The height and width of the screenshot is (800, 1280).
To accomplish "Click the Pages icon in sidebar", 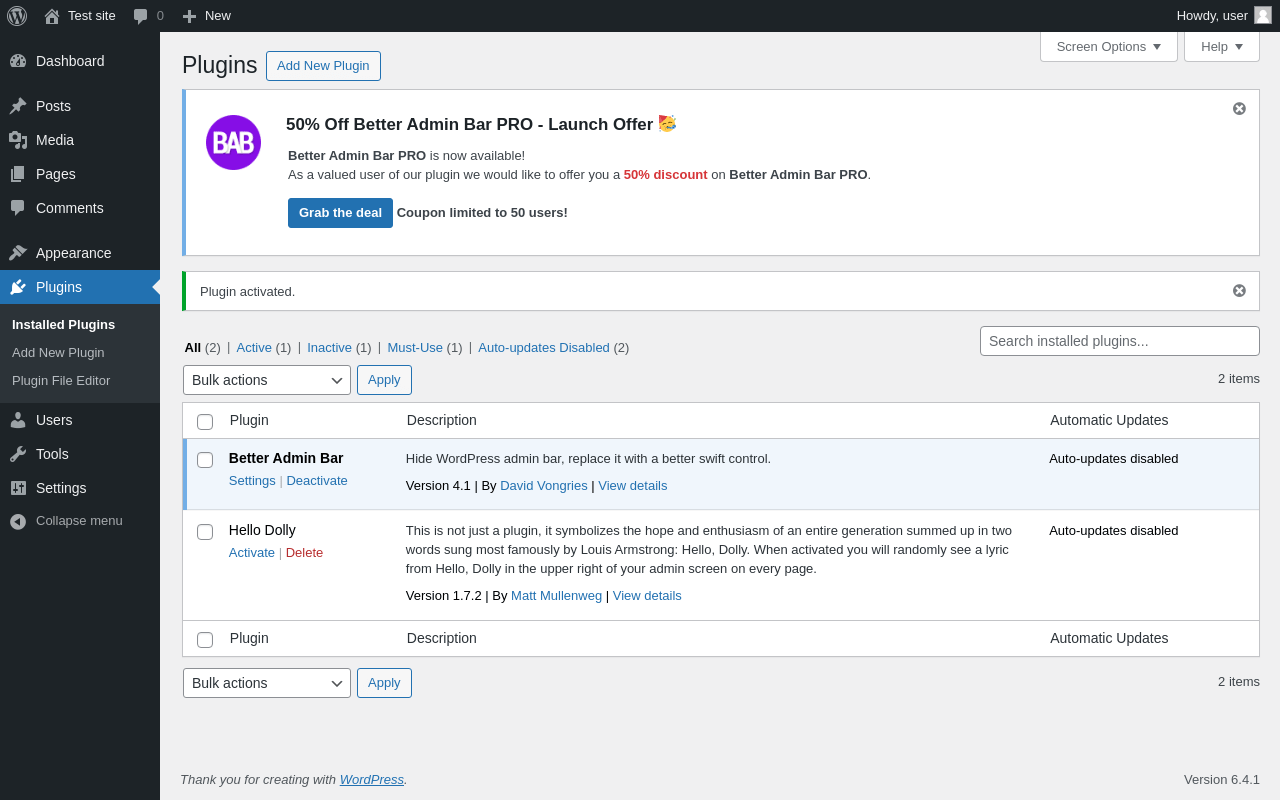I will (x=18, y=174).
